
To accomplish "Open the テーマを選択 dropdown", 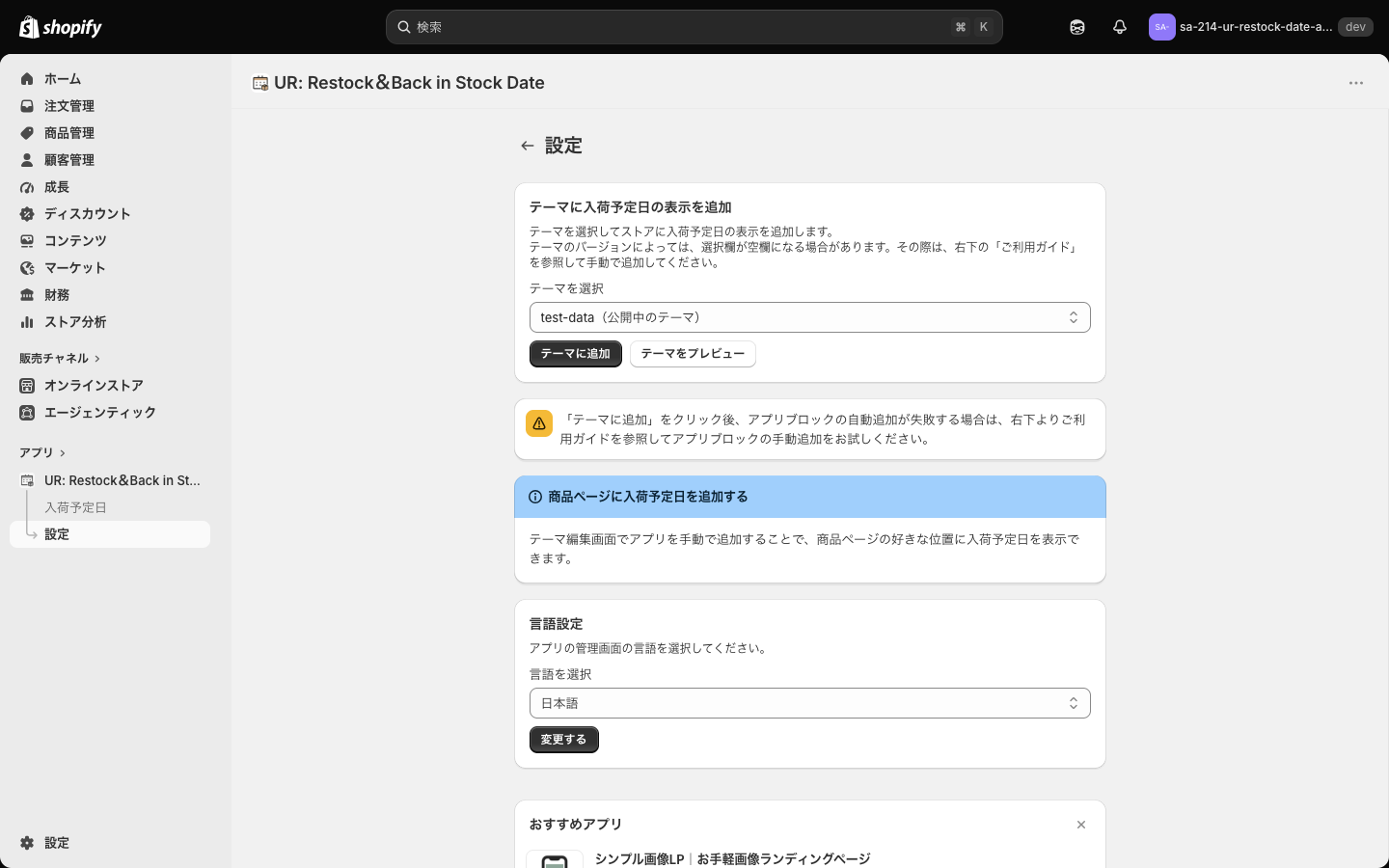I will pyautogui.click(x=810, y=317).
